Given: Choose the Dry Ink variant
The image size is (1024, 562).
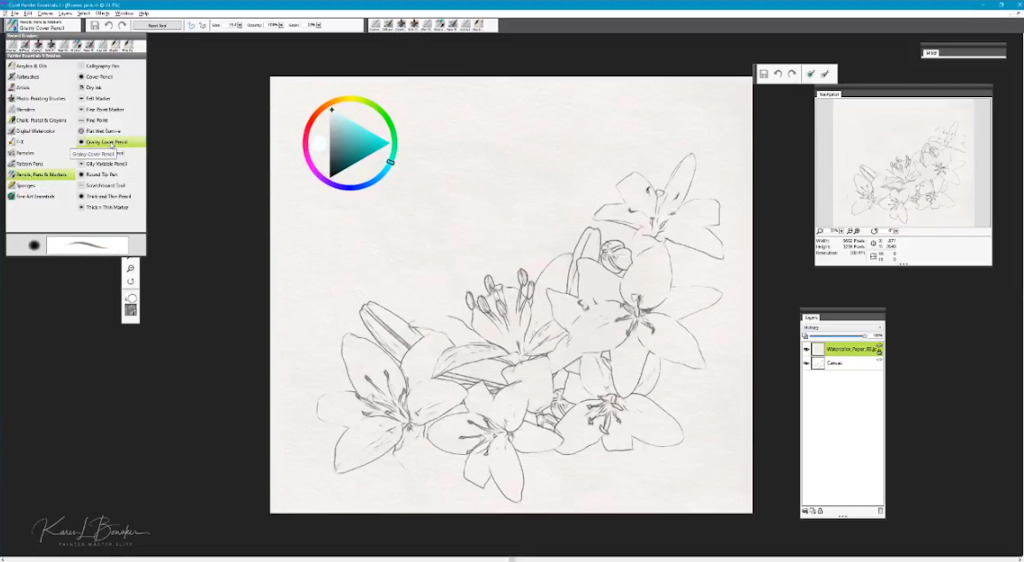Looking at the screenshot, I should coord(110,87).
